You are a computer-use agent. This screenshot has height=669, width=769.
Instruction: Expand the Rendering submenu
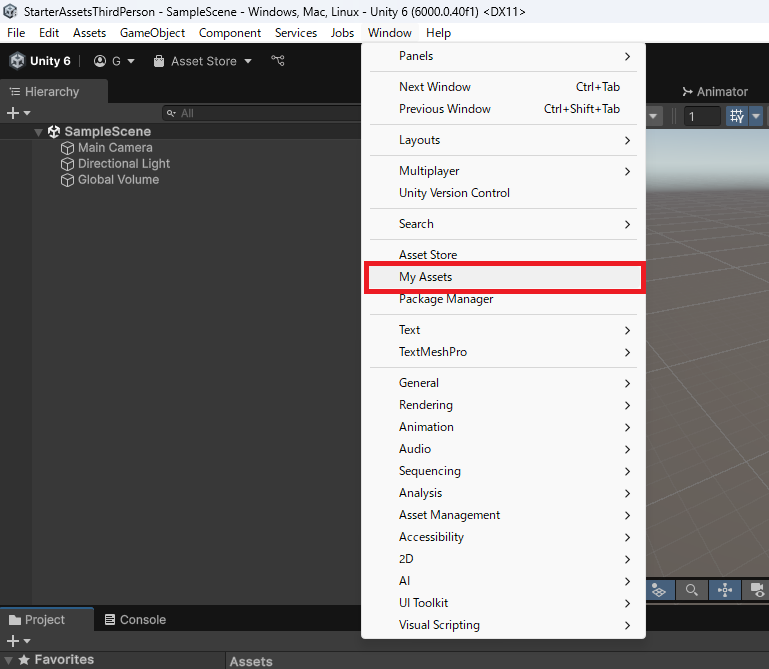click(x=503, y=405)
